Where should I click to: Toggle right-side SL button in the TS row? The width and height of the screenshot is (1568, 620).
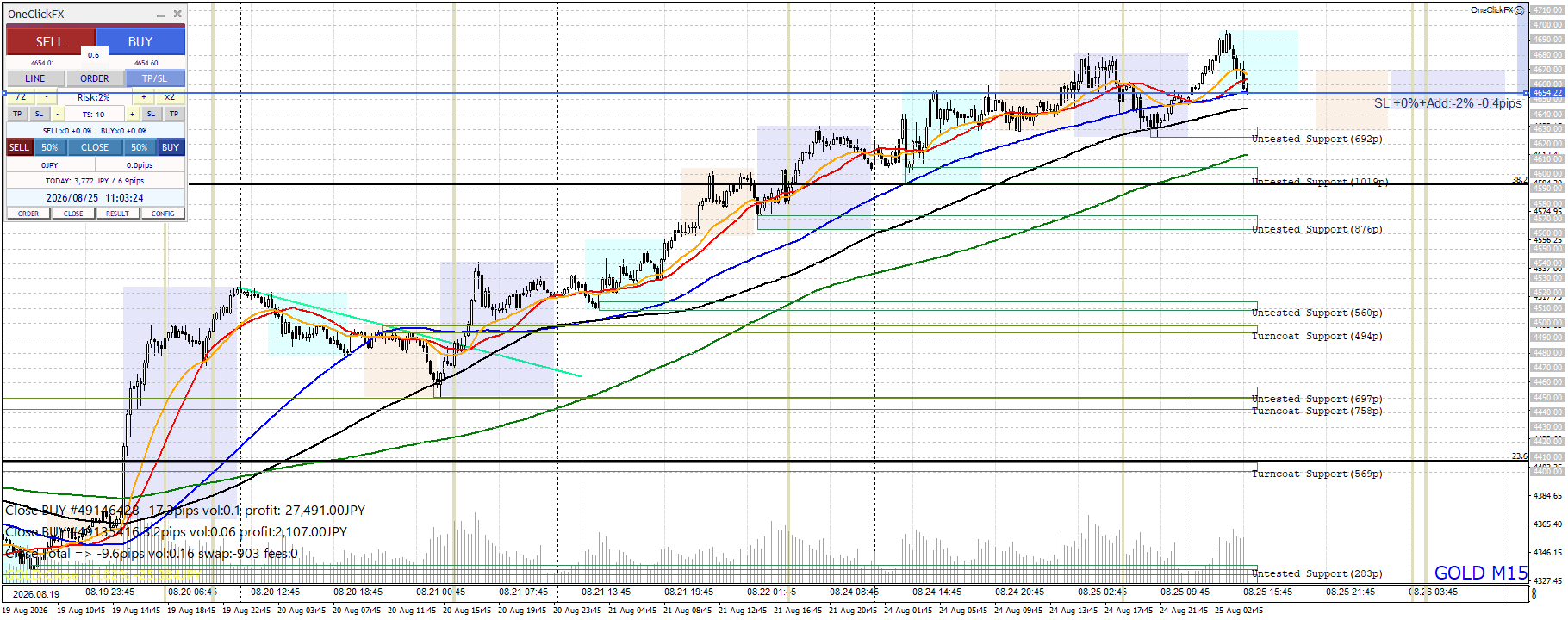point(151,114)
